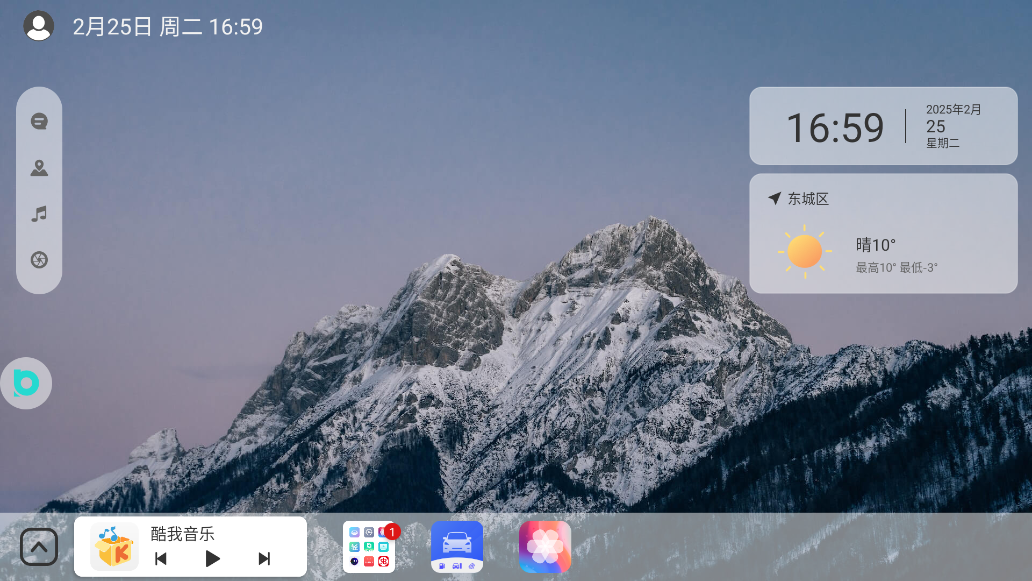Click the status bar date 2月25日 周二
This screenshot has height=581, width=1032.
click(x=138, y=26)
